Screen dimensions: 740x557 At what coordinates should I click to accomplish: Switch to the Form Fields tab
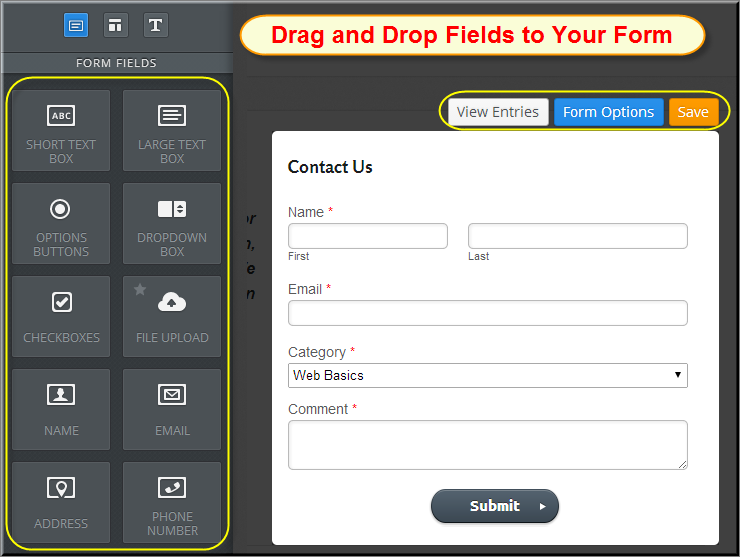(x=76, y=25)
